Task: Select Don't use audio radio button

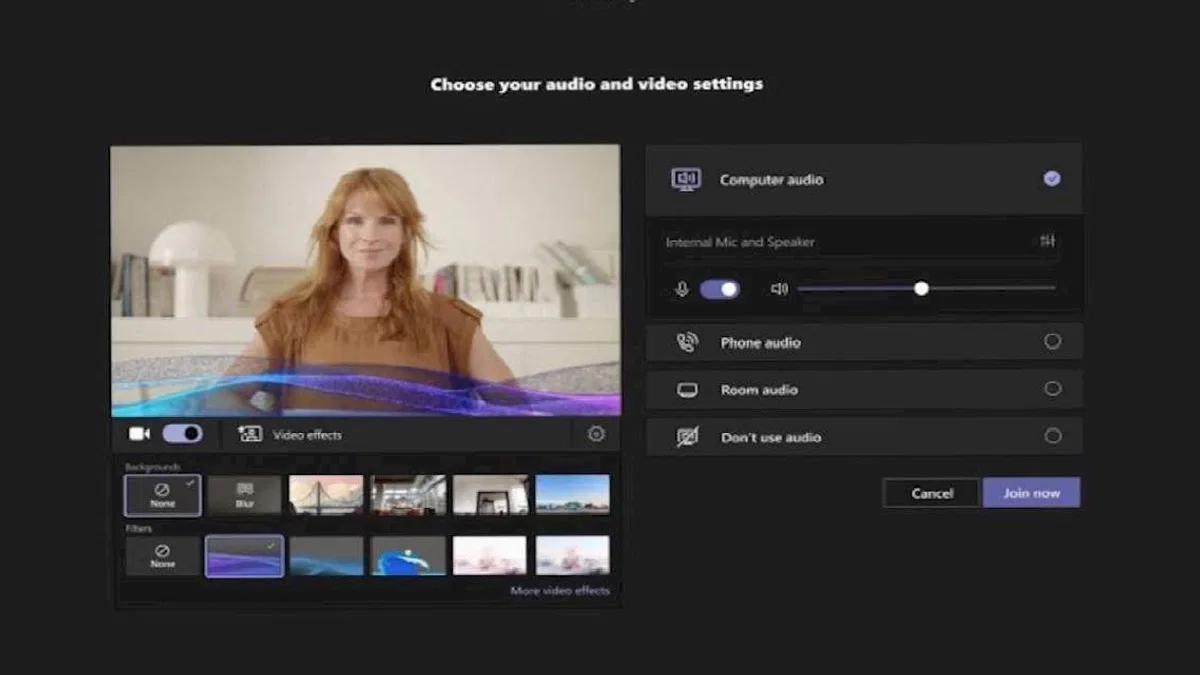Action: tap(1052, 436)
